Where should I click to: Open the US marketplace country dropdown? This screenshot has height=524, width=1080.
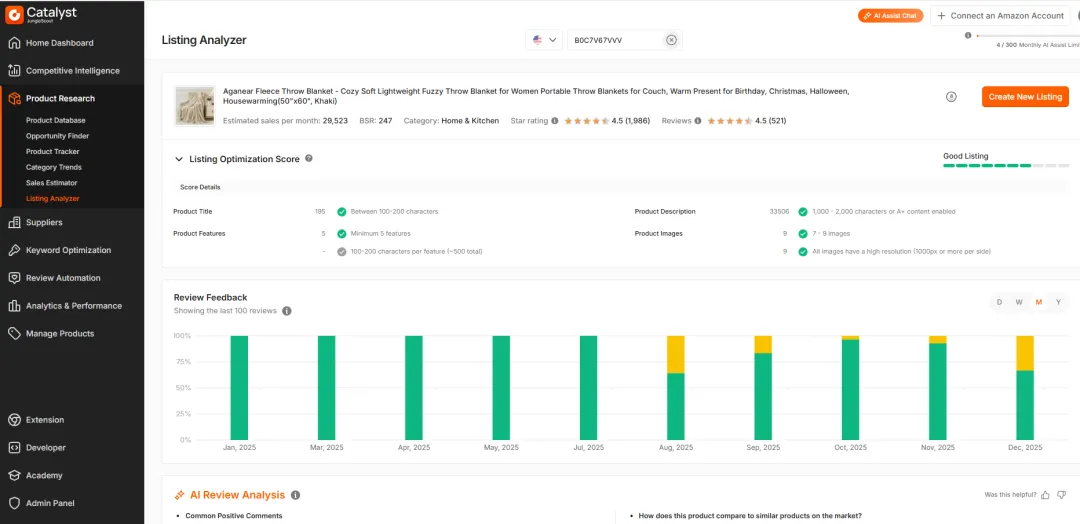point(544,40)
